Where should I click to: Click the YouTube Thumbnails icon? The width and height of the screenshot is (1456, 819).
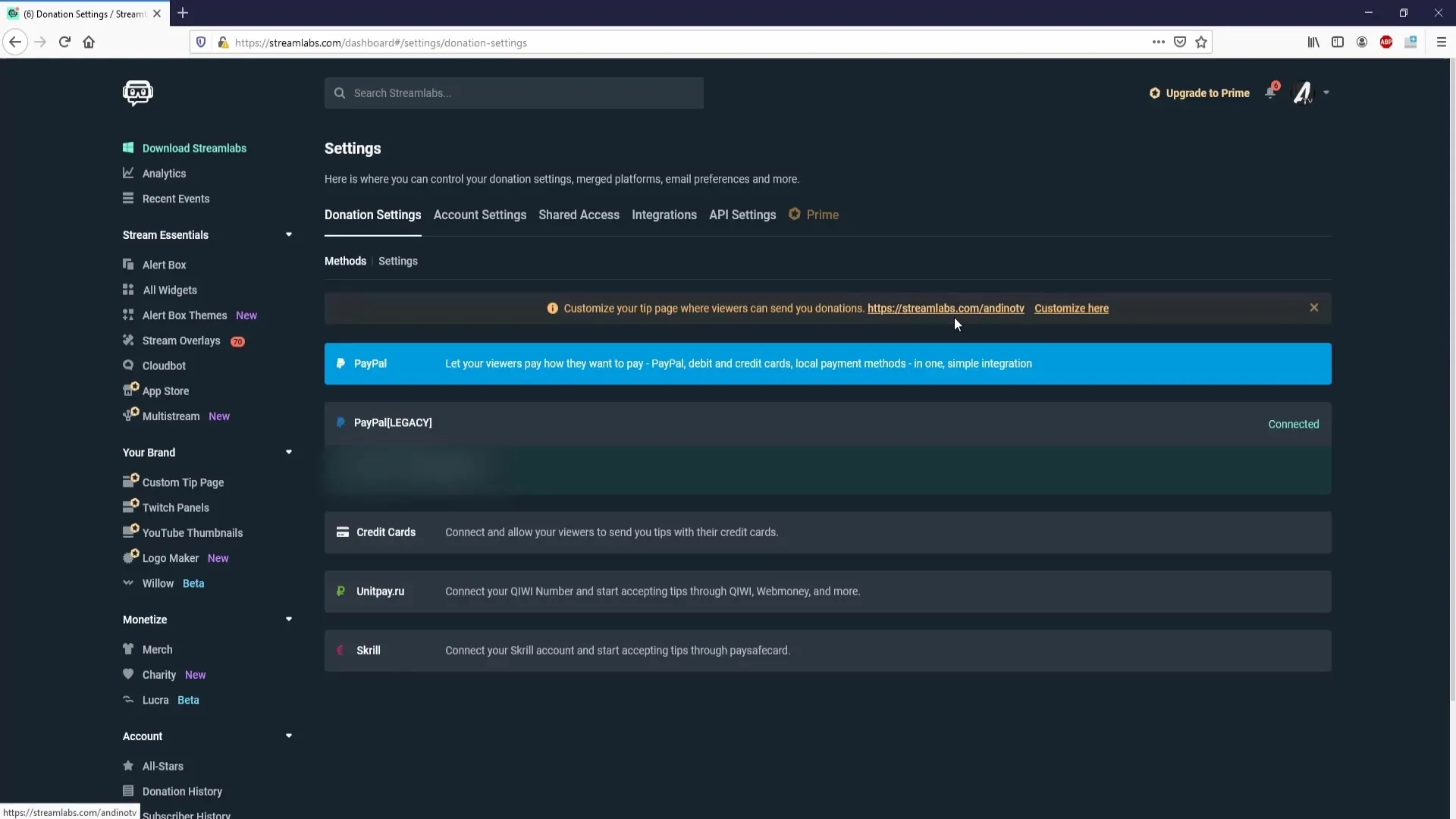[130, 531]
